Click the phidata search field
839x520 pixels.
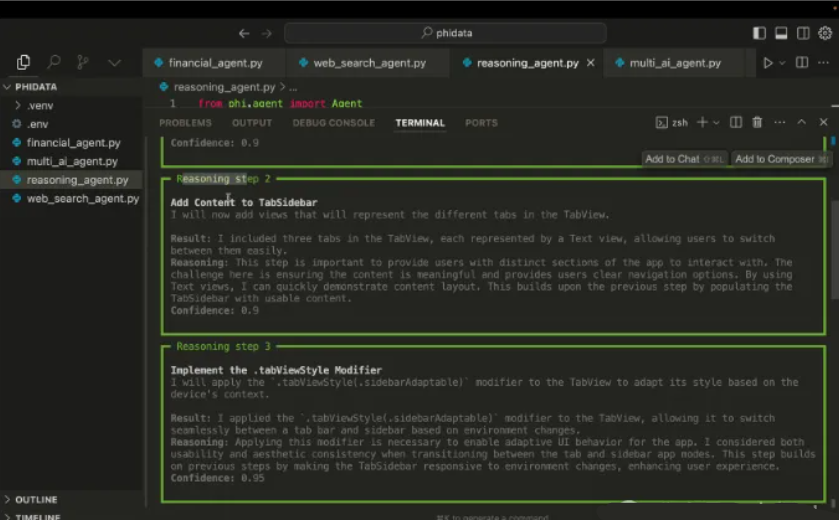click(445, 33)
